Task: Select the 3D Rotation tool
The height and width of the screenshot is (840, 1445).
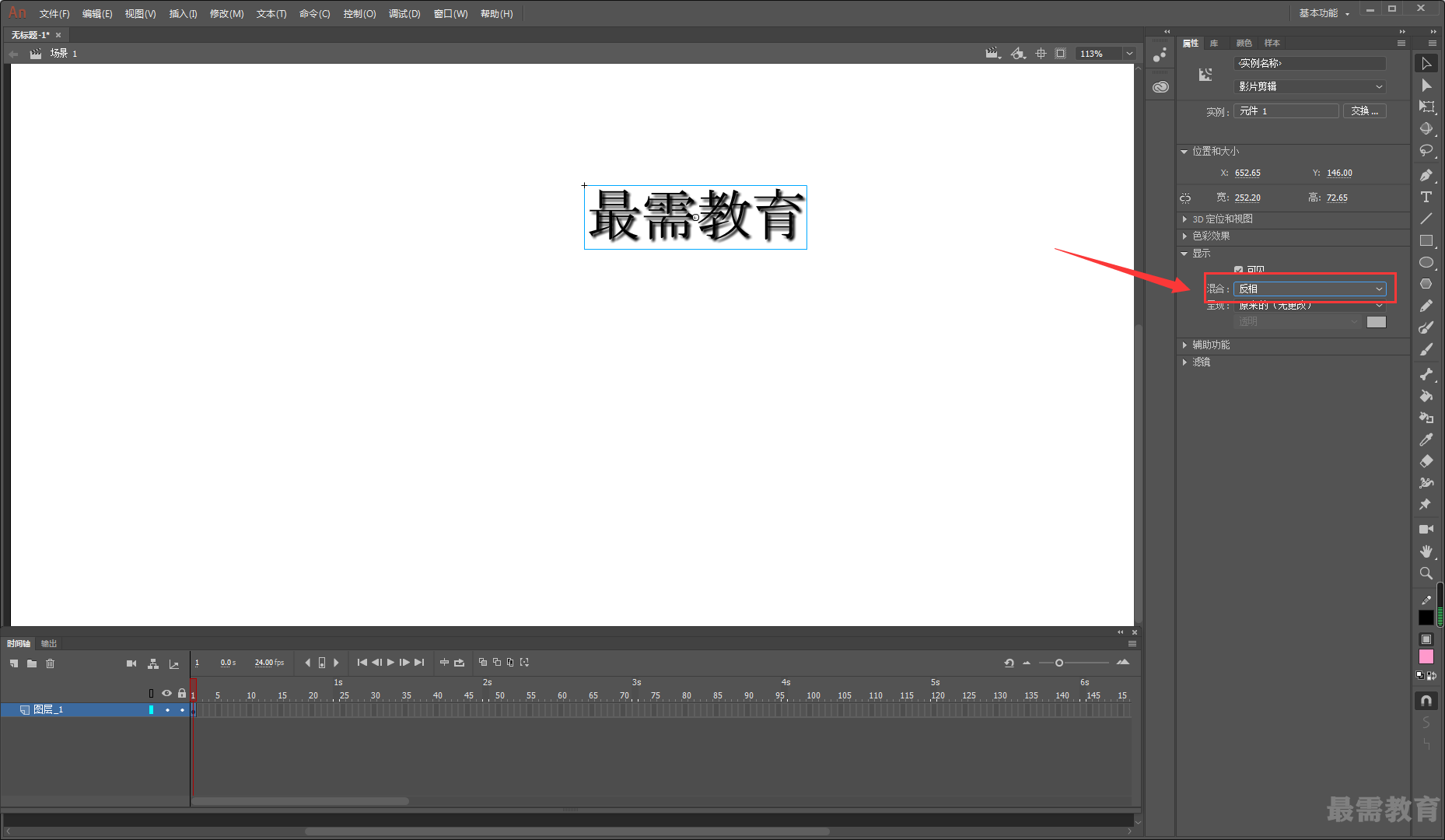Action: [x=1426, y=129]
